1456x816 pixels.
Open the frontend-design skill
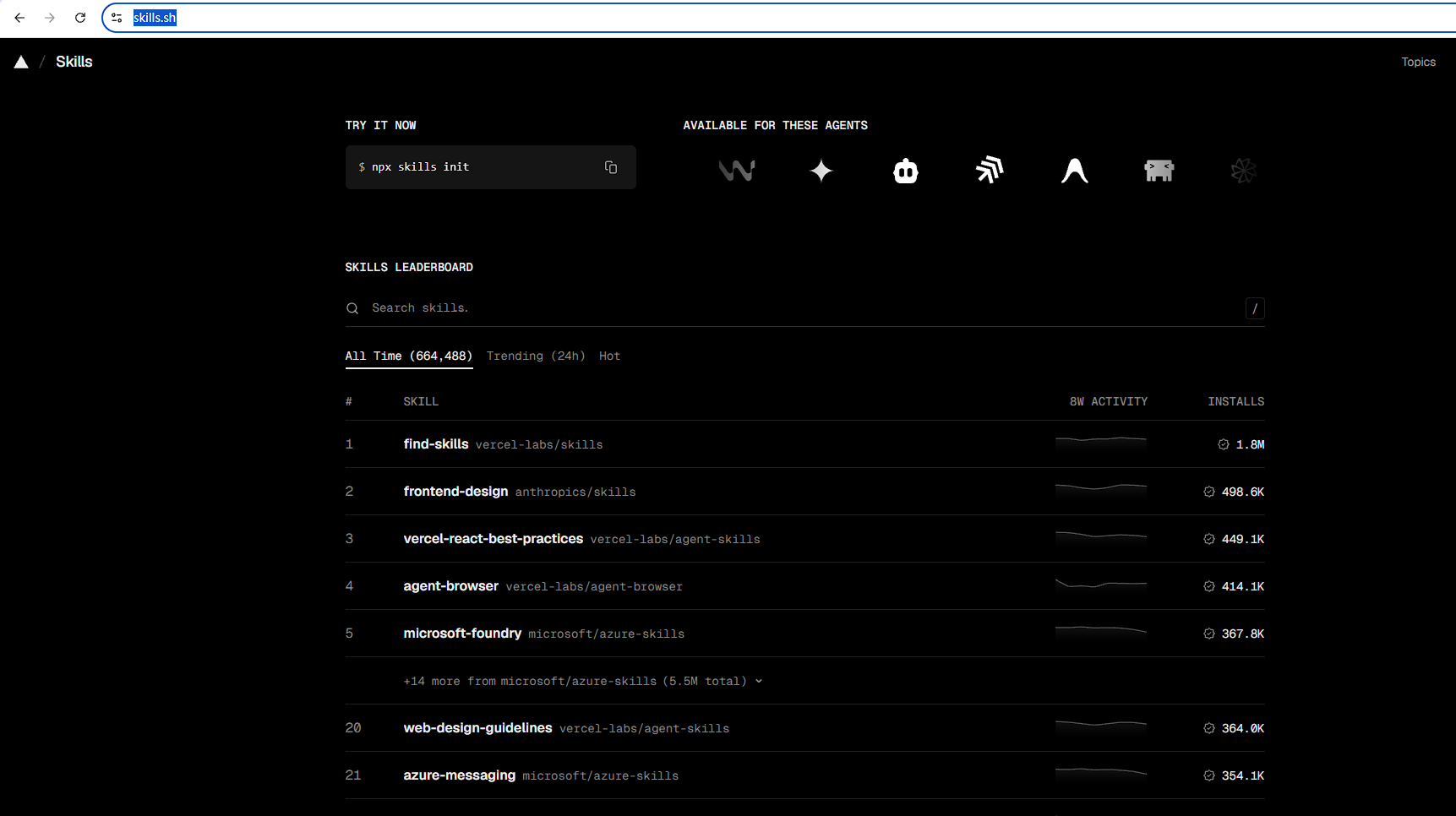click(x=455, y=492)
